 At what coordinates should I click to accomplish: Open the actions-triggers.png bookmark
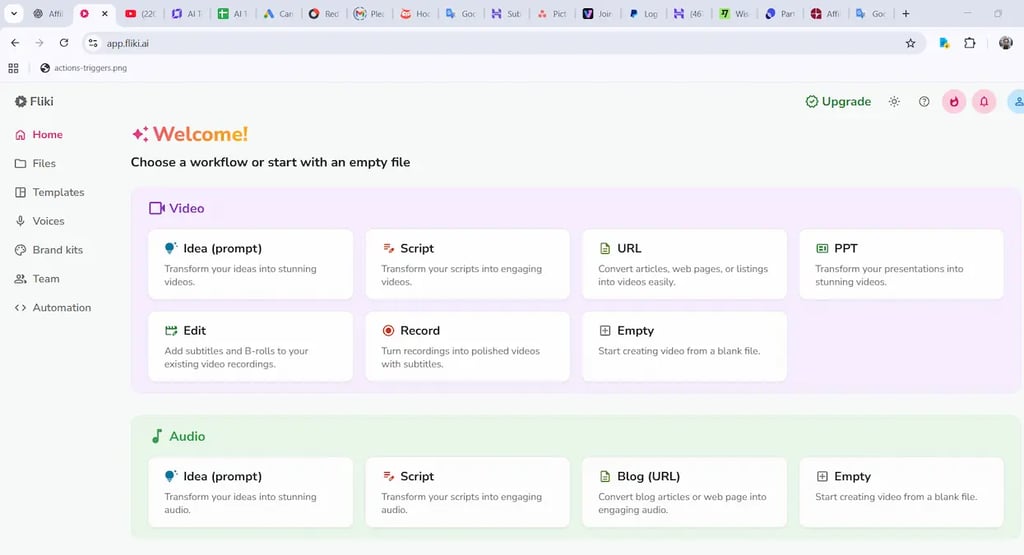click(x=84, y=68)
